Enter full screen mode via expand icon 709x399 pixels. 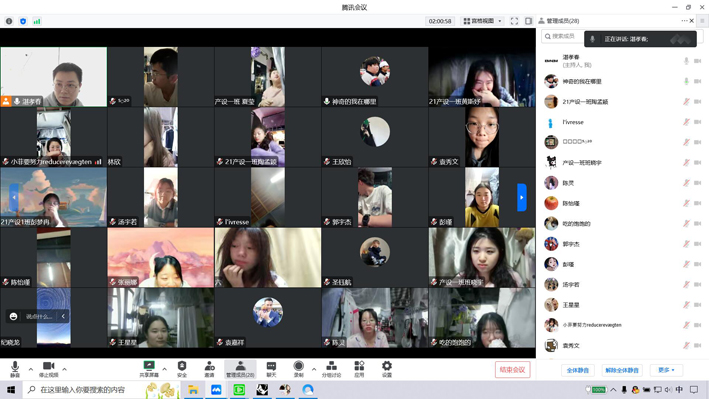click(x=514, y=21)
